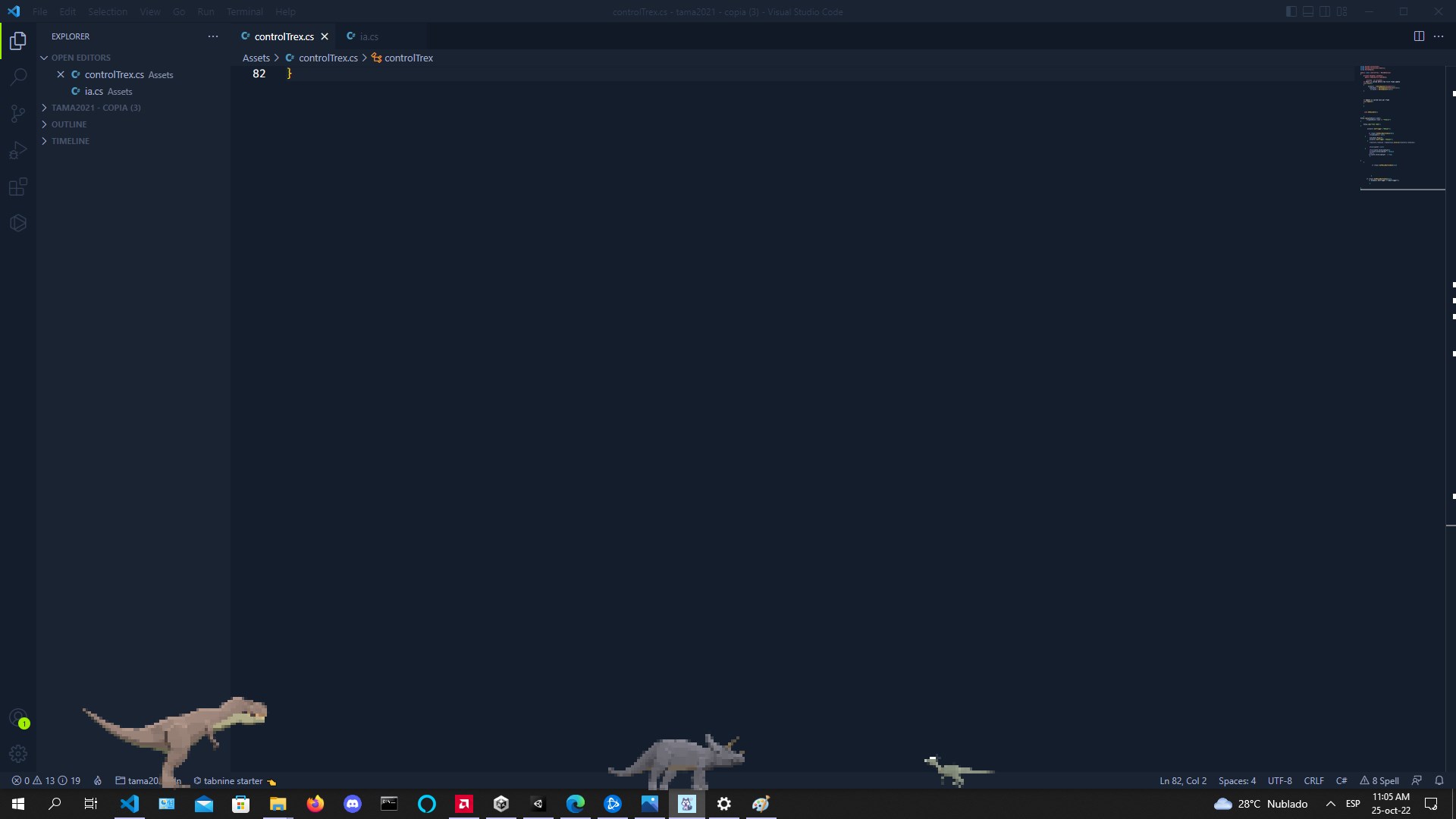Toggle primary side bar visibility

(x=1291, y=11)
